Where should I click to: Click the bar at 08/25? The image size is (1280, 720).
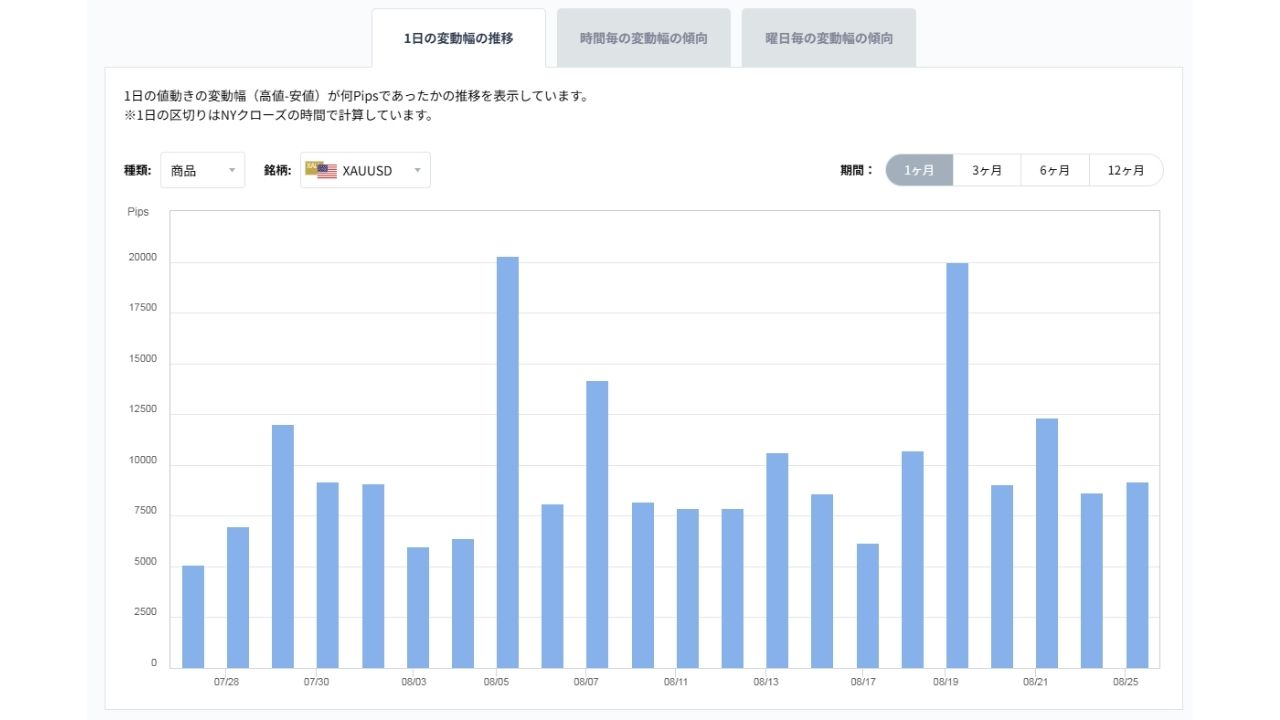[1137, 575]
